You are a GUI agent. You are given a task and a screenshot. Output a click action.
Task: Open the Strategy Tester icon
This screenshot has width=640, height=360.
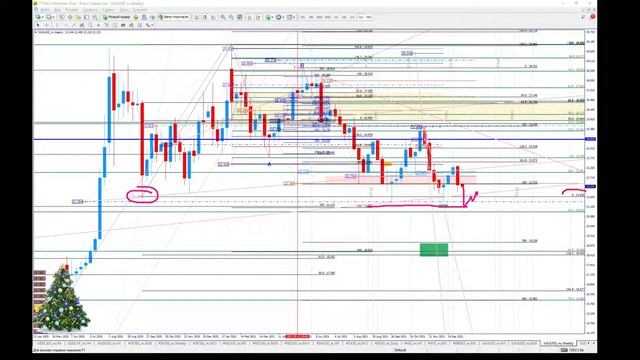click(x=95, y=17)
